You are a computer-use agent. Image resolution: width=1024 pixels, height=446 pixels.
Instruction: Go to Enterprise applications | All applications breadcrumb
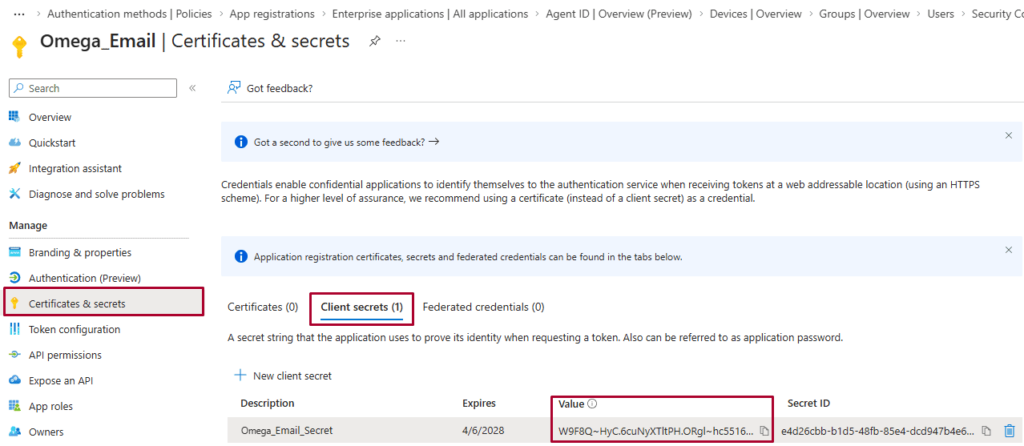tap(430, 14)
